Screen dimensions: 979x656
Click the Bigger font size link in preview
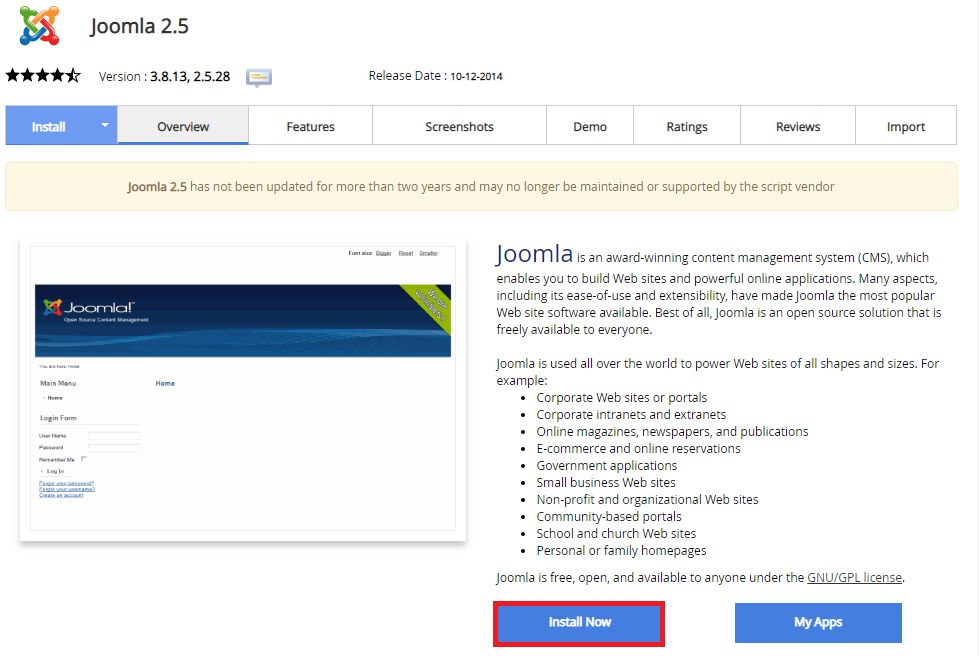click(384, 253)
